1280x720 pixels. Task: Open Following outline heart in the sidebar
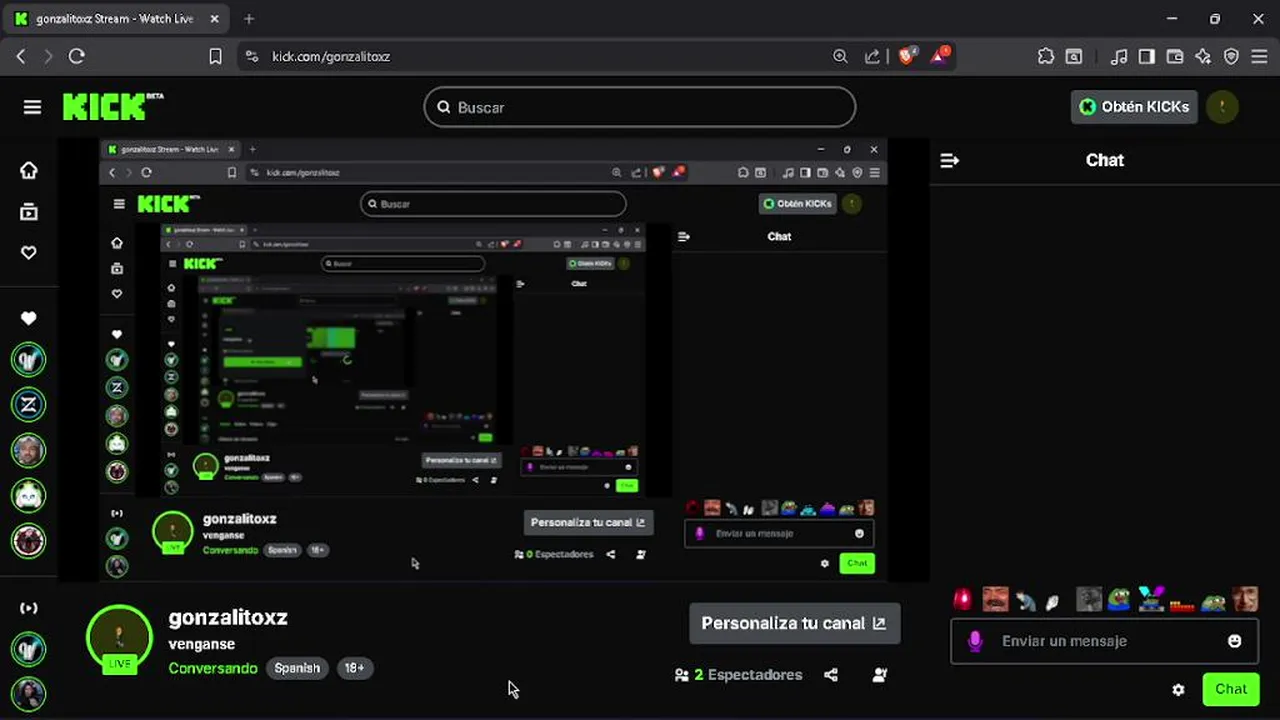click(x=29, y=253)
